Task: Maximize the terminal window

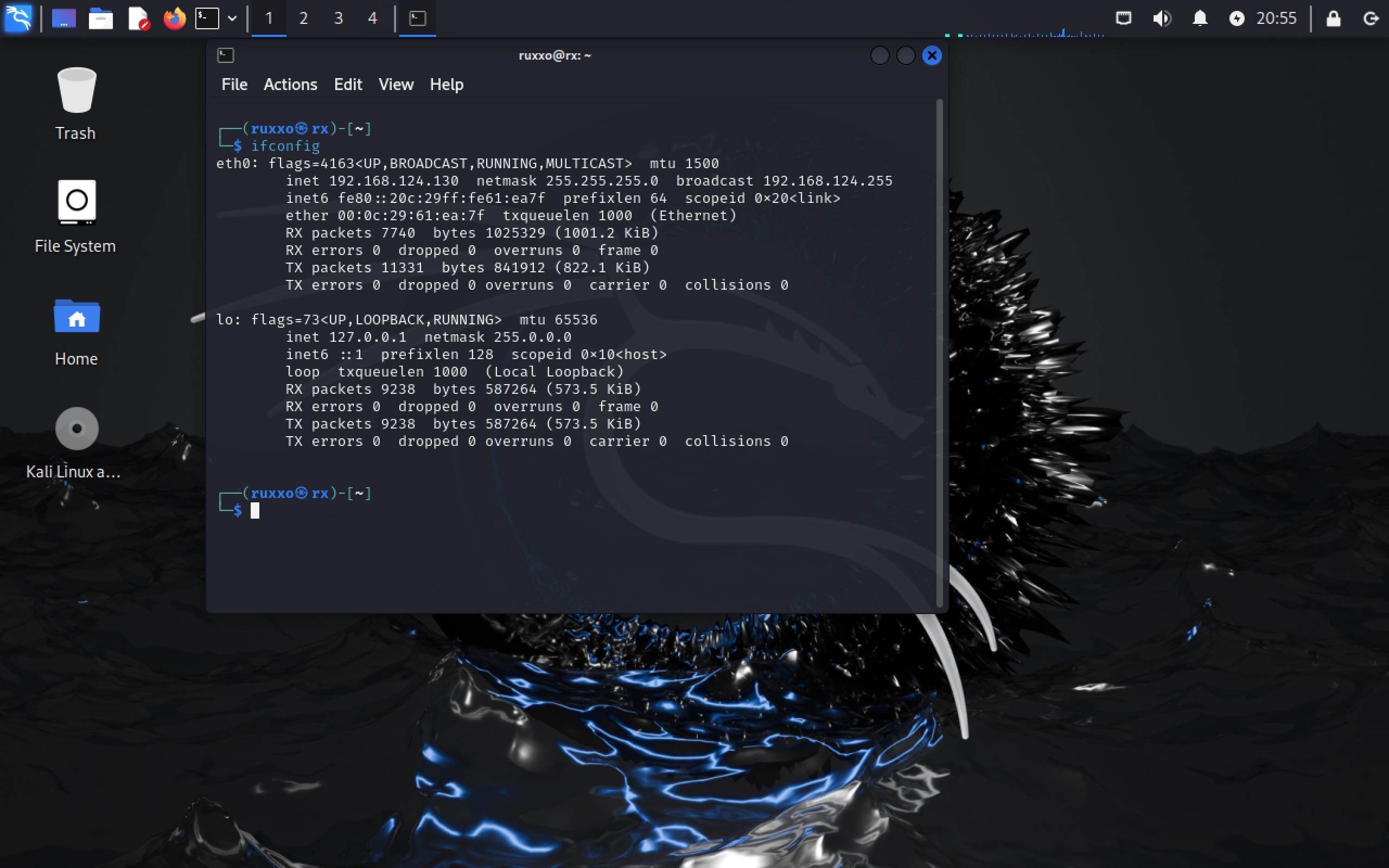Action: (906, 55)
